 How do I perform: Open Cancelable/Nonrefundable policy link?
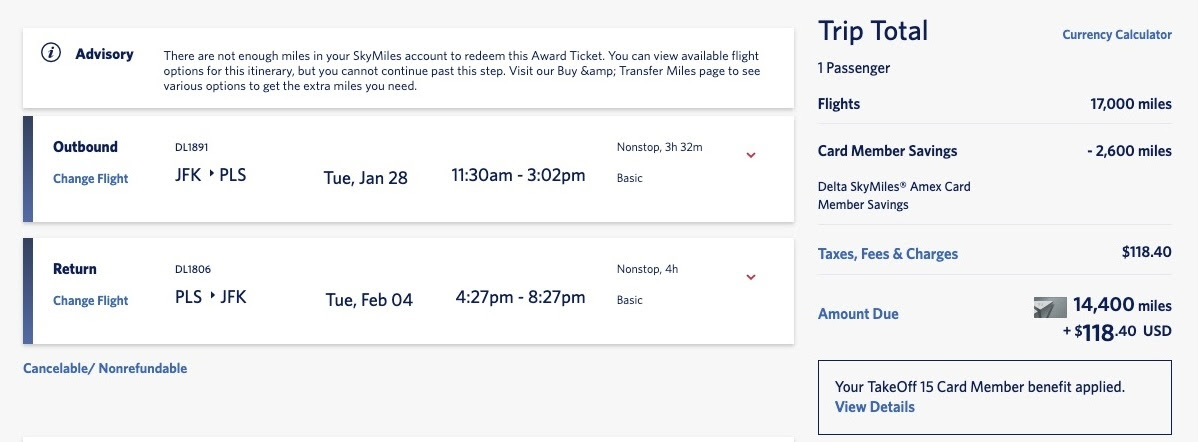[x=105, y=368]
